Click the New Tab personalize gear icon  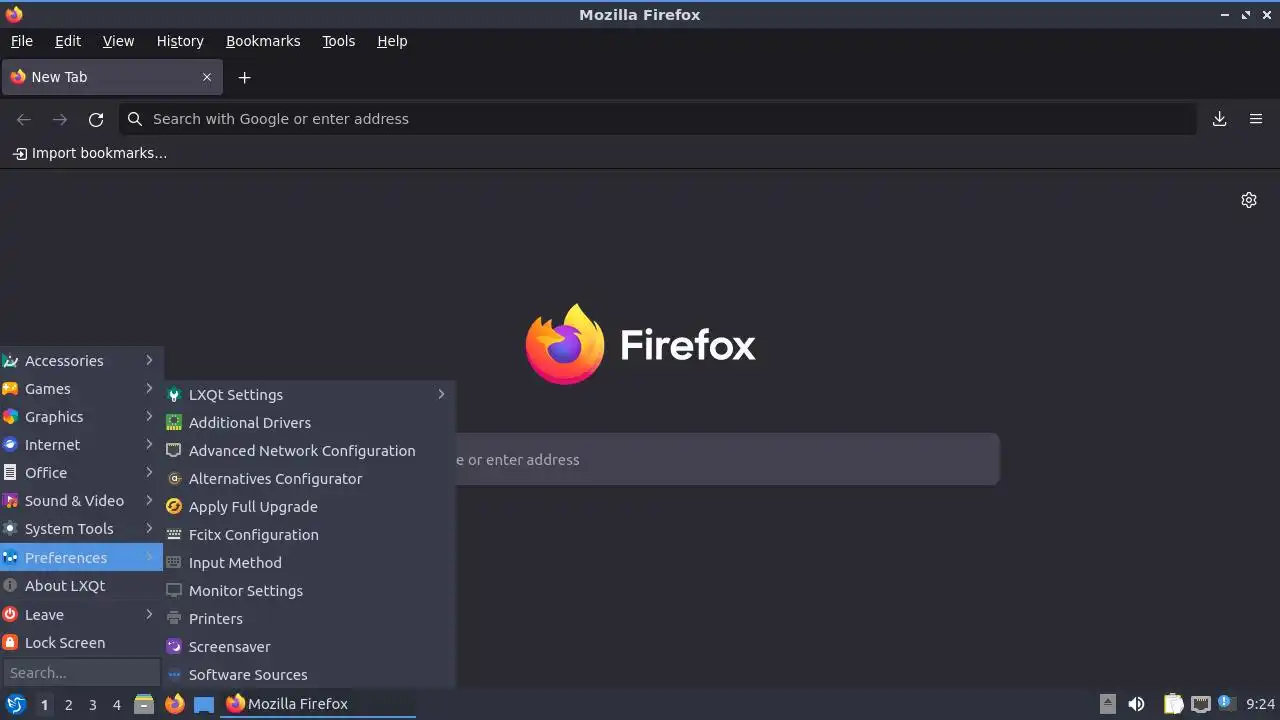pyautogui.click(x=1249, y=200)
